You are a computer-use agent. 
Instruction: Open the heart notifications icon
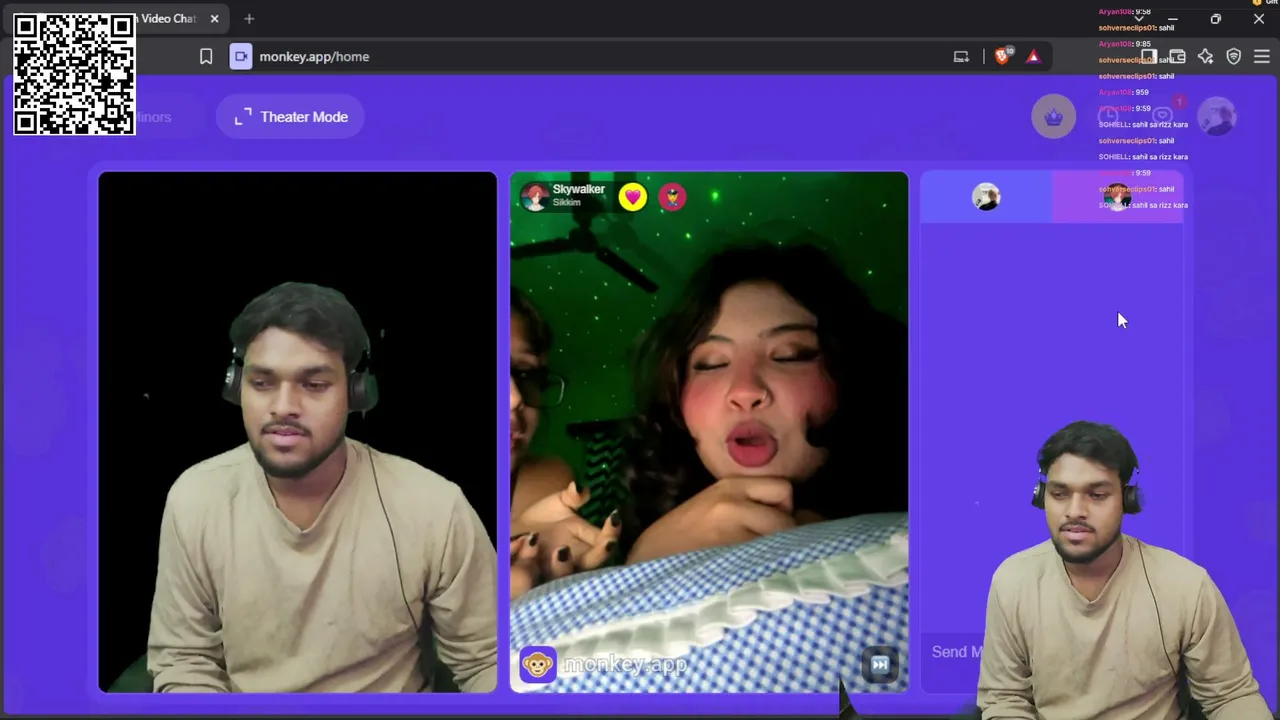coord(1163,117)
